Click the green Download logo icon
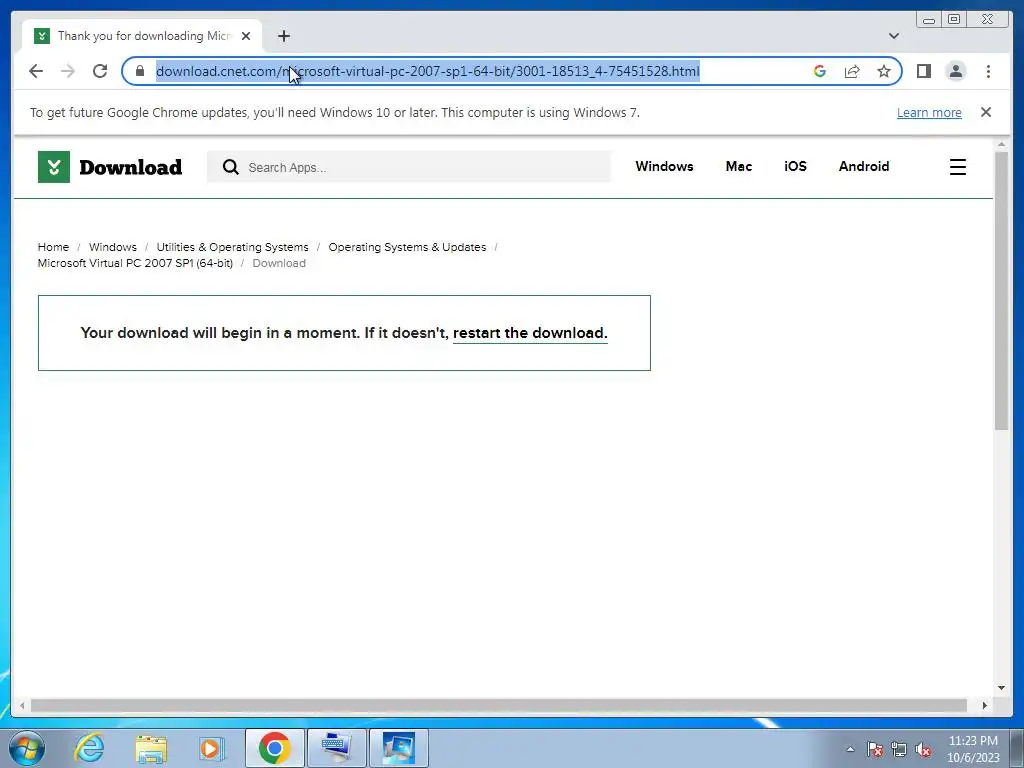Screen dimensions: 1024x768 coord(54,167)
